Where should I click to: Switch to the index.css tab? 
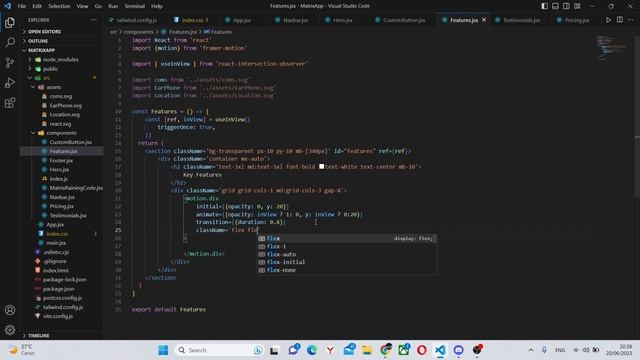195,20
